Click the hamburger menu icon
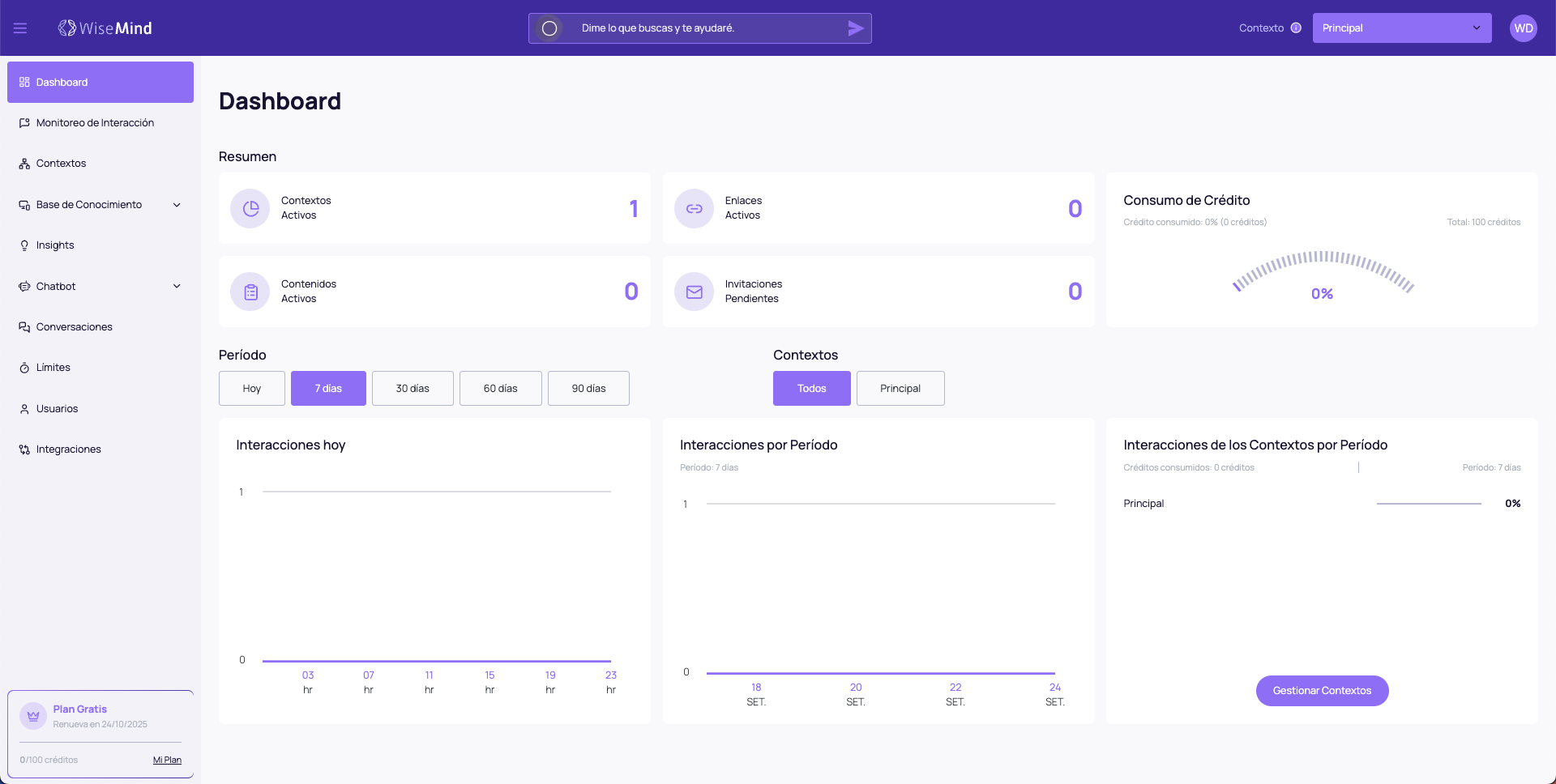 (x=20, y=28)
